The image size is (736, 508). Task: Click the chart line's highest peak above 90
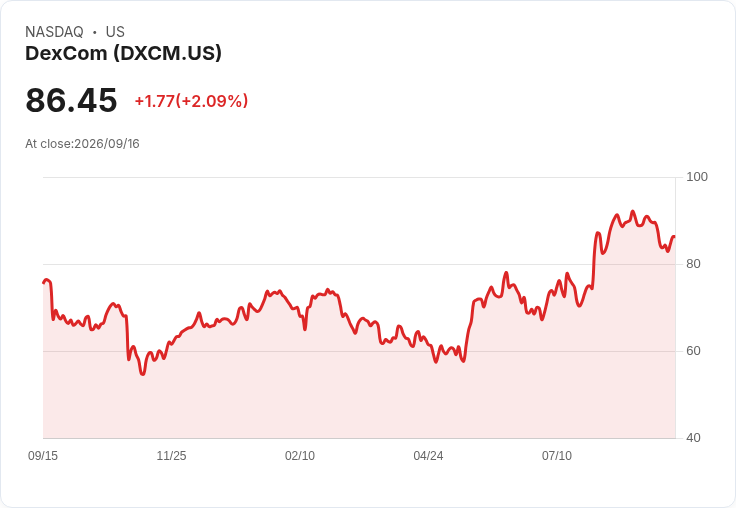tap(633, 212)
